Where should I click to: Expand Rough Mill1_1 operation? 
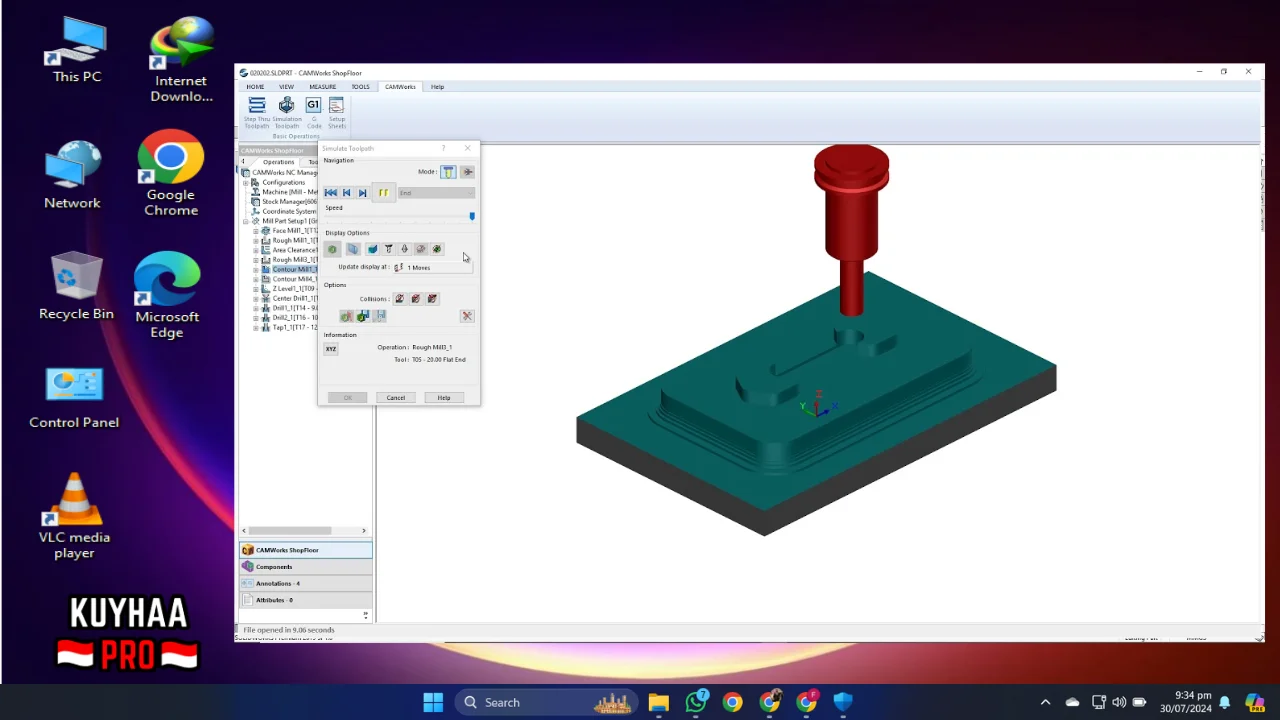pos(256,241)
